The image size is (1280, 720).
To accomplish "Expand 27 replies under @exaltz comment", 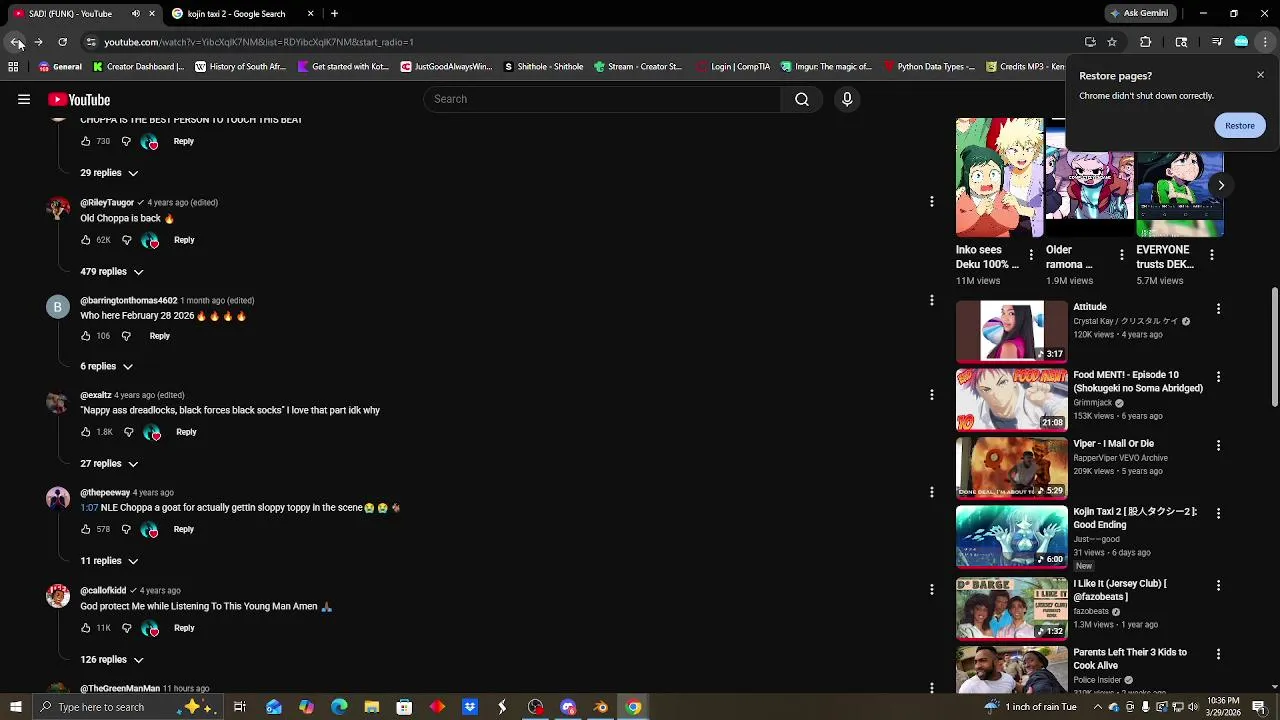I will pyautogui.click(x=109, y=464).
